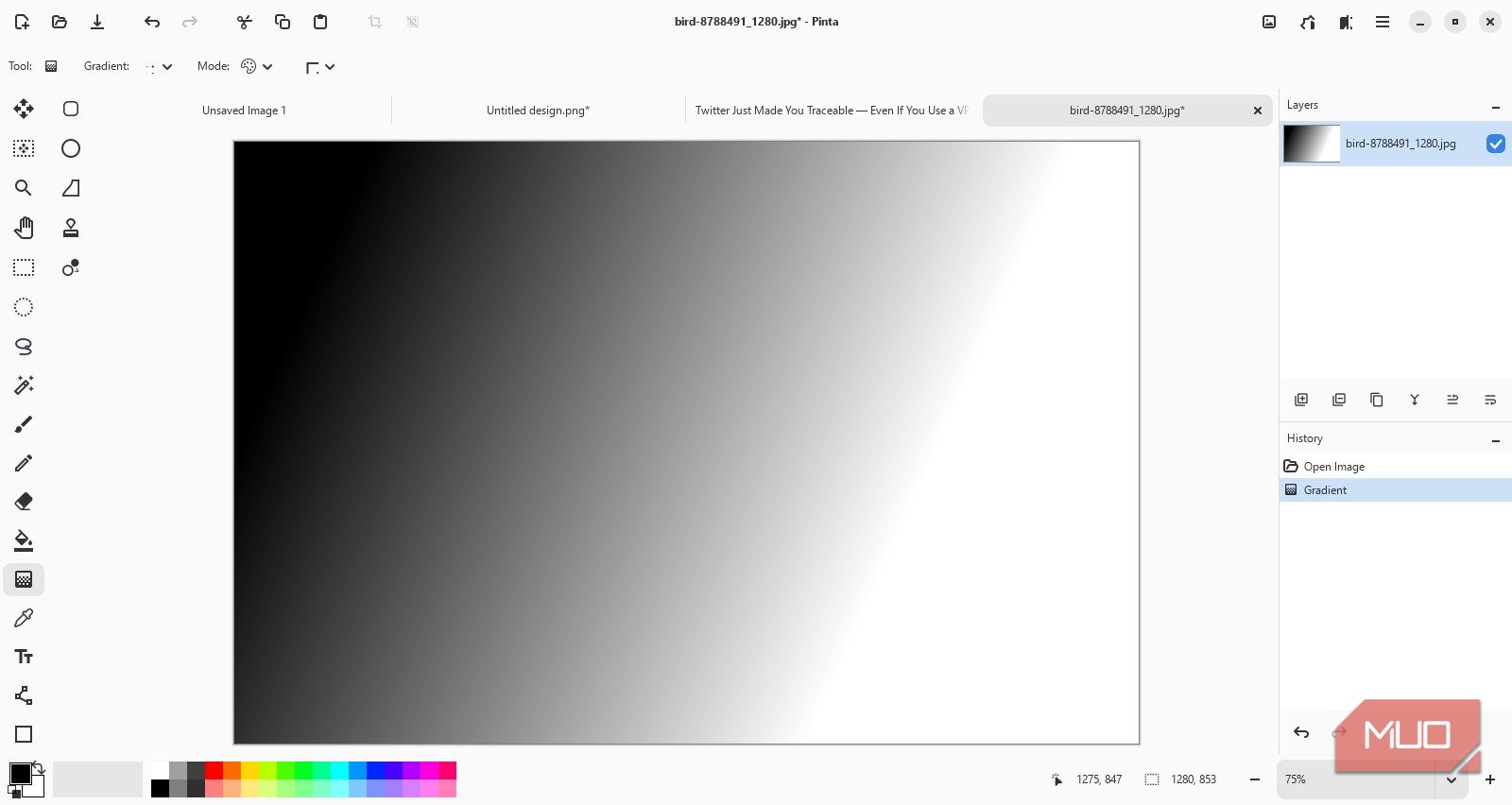1512x805 pixels.
Task: Switch to the Twitter Just Made You Traceable tab
Action: pos(832,111)
